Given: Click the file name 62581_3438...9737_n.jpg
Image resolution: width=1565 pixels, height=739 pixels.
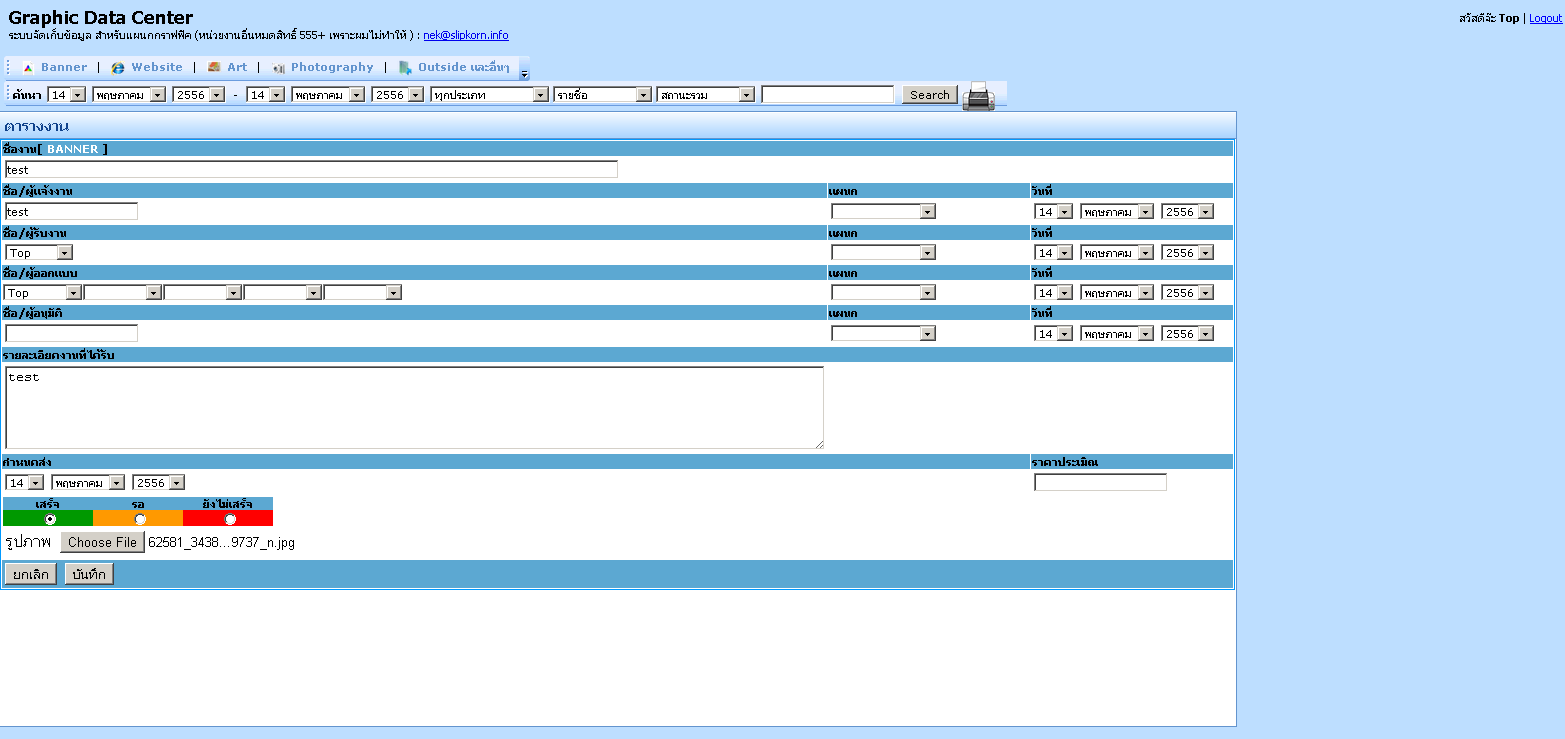Looking at the screenshot, I should tap(221, 543).
